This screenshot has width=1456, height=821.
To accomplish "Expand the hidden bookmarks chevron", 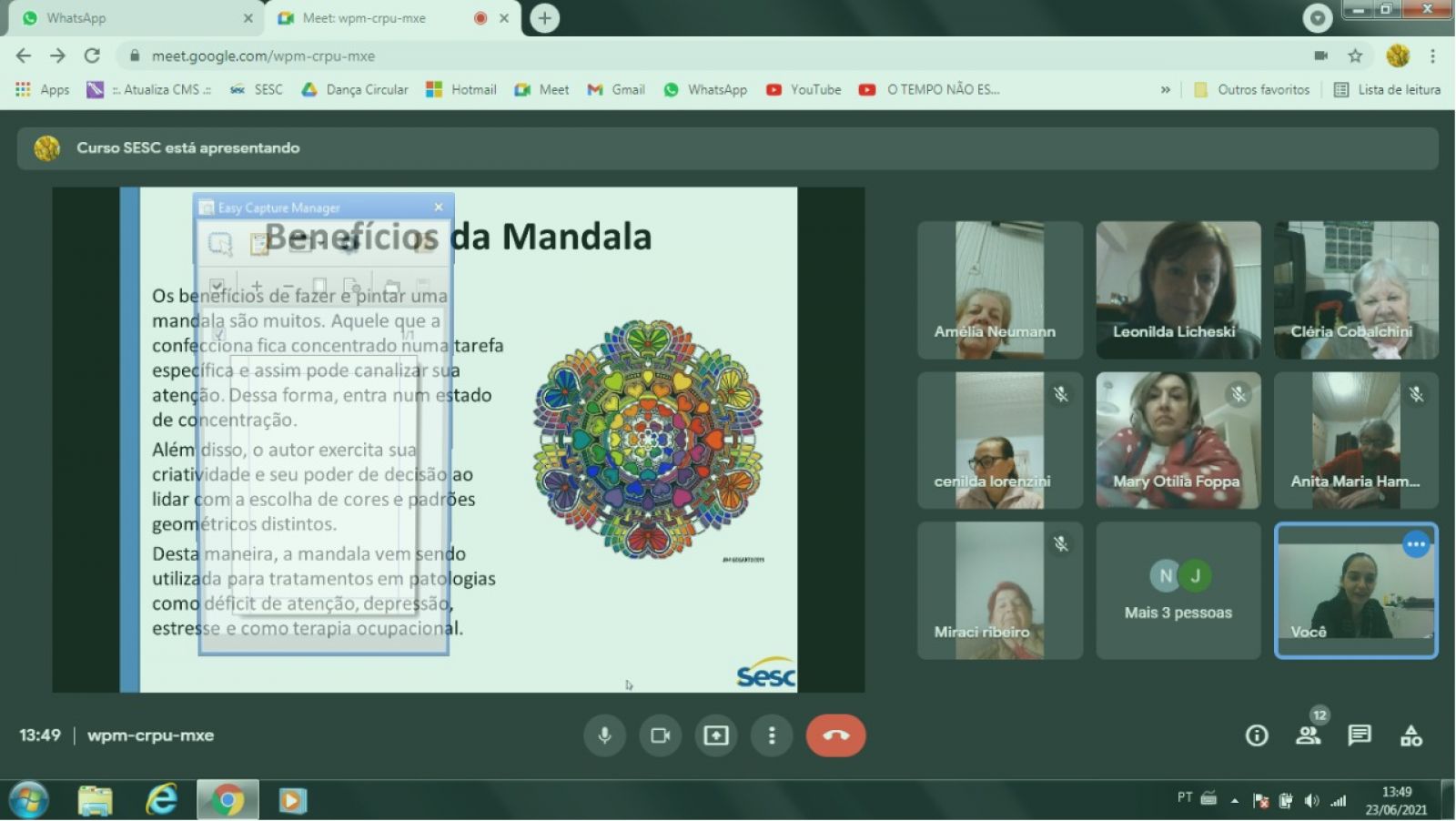I will coord(1165,89).
